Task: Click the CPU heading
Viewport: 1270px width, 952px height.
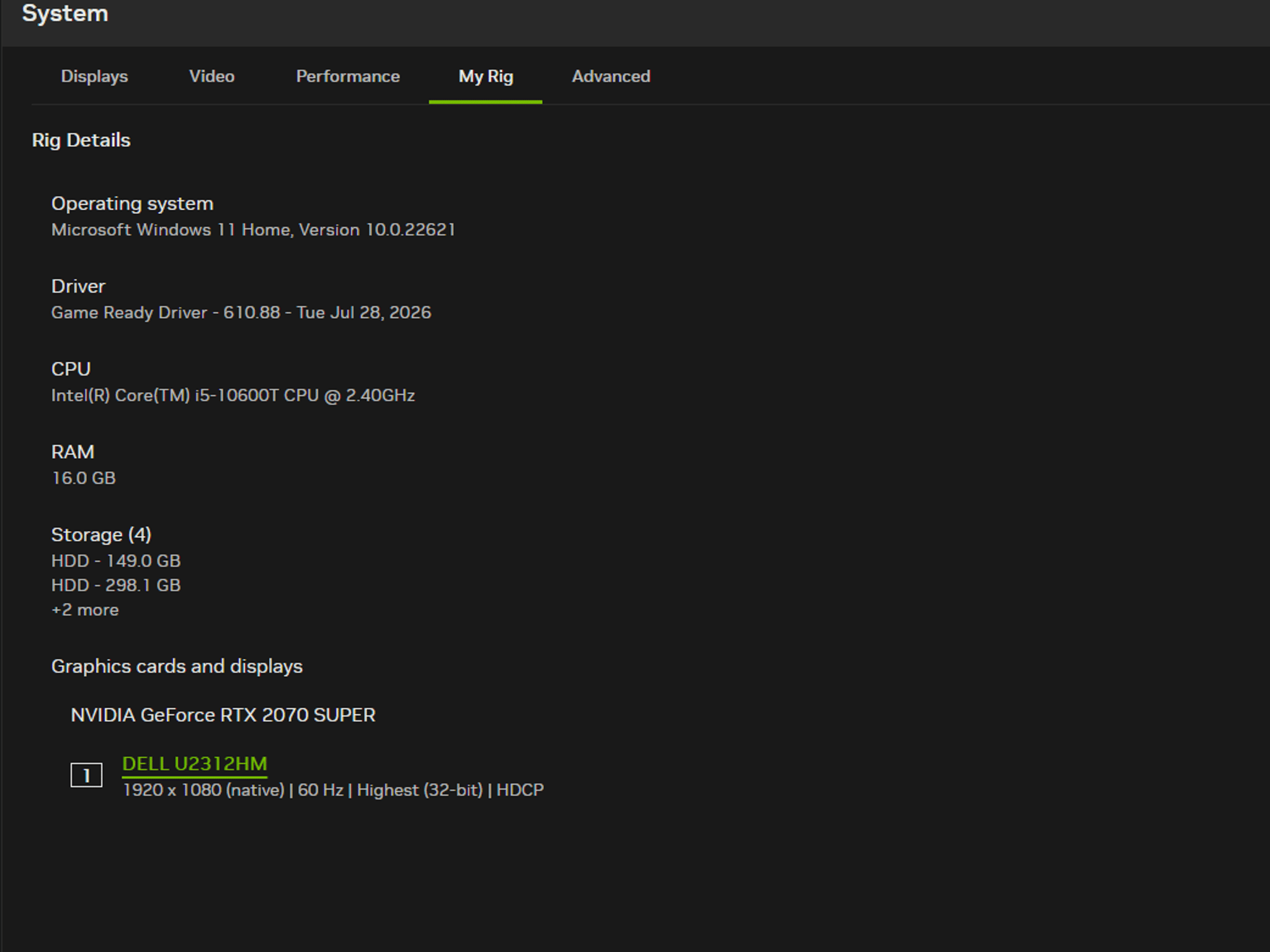Action: point(71,369)
